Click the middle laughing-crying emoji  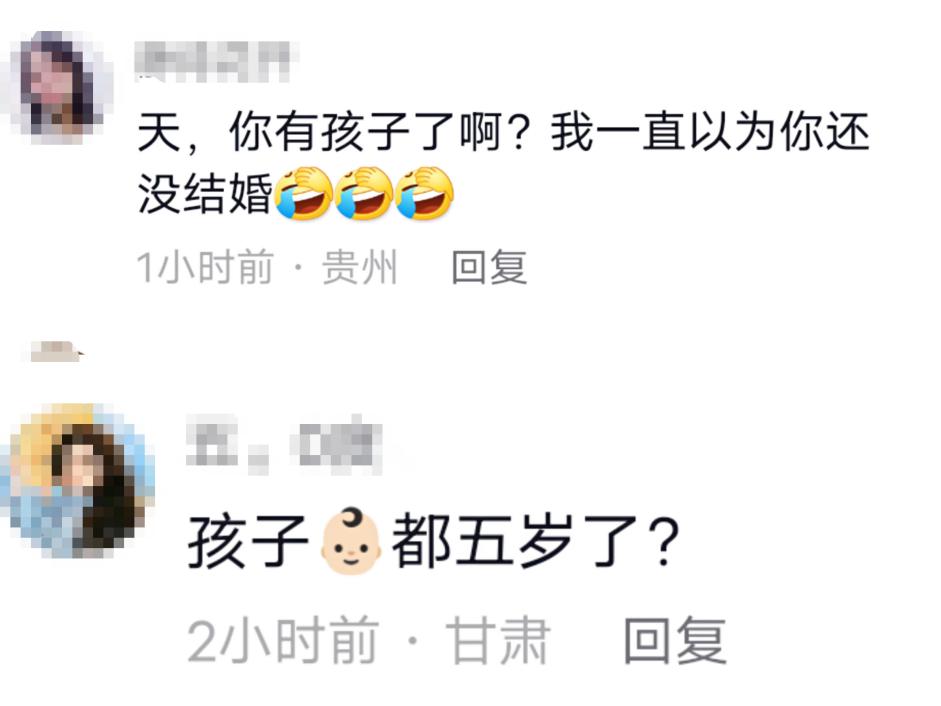tap(364, 193)
